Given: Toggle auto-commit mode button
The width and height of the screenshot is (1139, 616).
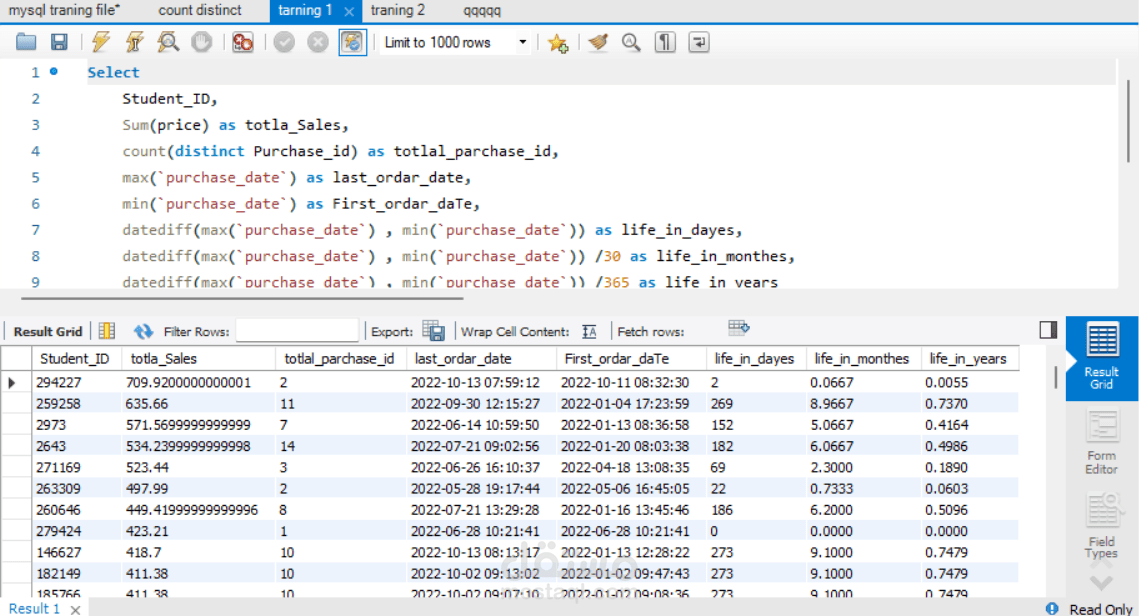Looking at the screenshot, I should [x=352, y=42].
